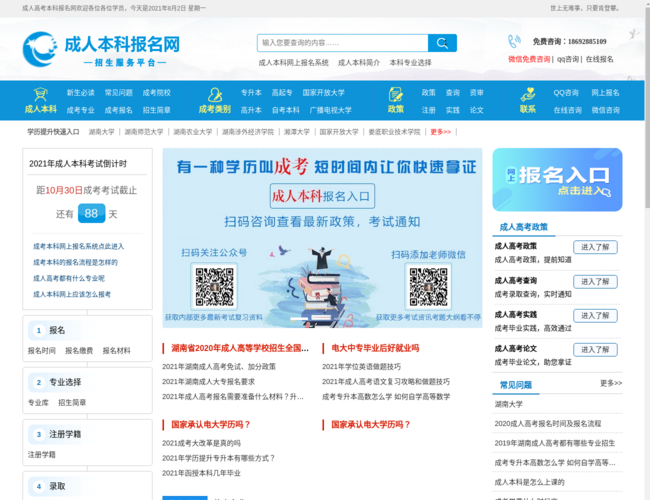650x500 pixels.
Task: Open 本科专业选择 link under search
Action: 410,63
